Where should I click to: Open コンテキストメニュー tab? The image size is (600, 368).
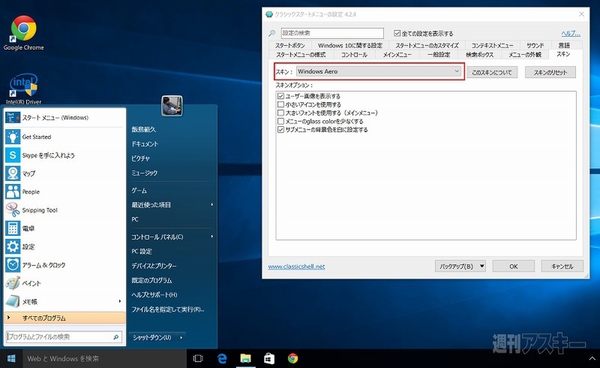tap(492, 45)
